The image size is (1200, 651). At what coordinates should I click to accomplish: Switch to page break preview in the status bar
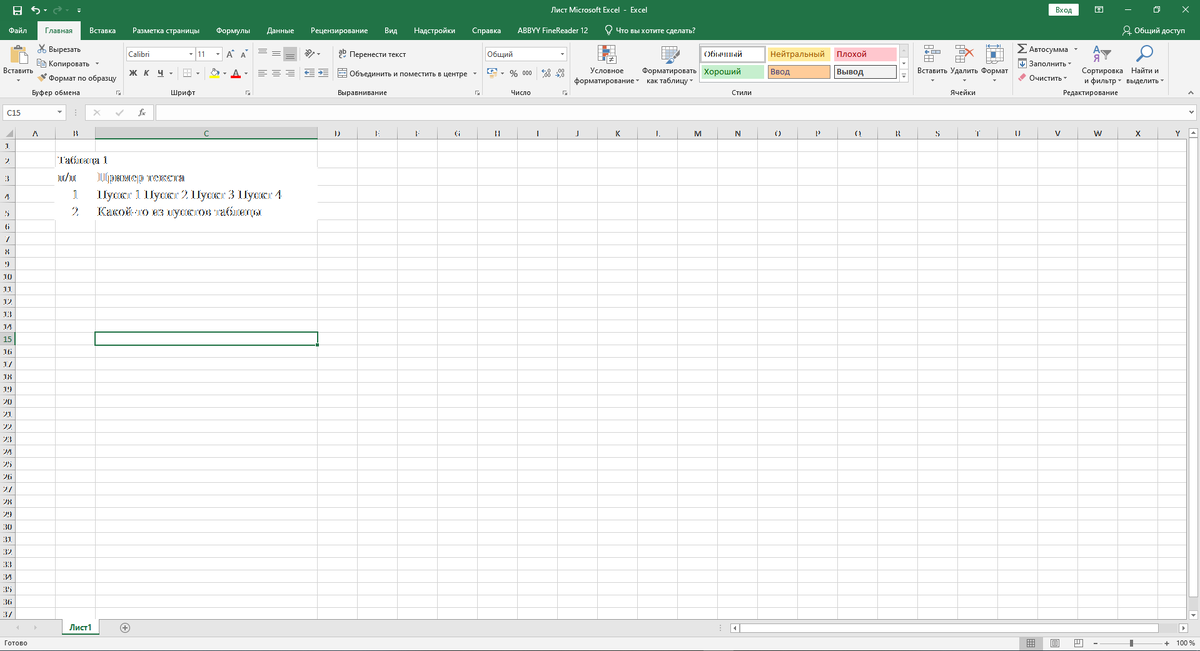coord(1079,643)
